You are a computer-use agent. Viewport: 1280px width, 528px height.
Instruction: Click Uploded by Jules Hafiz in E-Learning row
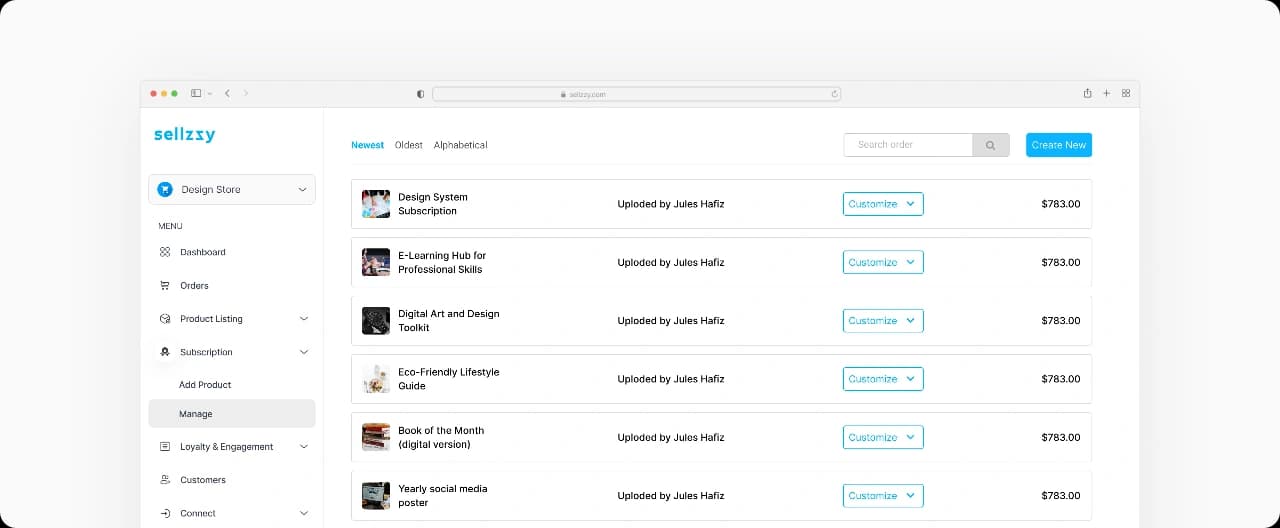[671, 262]
